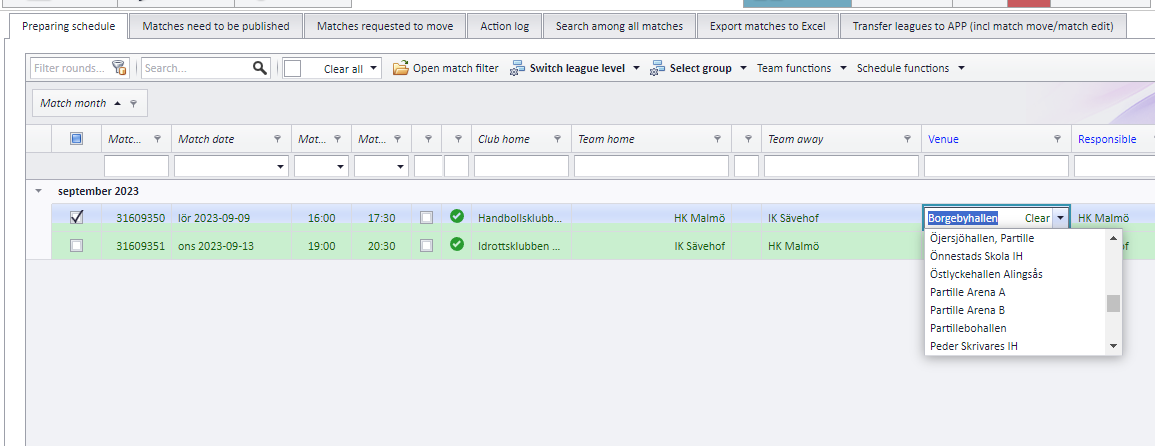Select Öjersjöhallen, Partille from list
Image resolution: width=1155 pixels, height=446 pixels.
point(1014,238)
